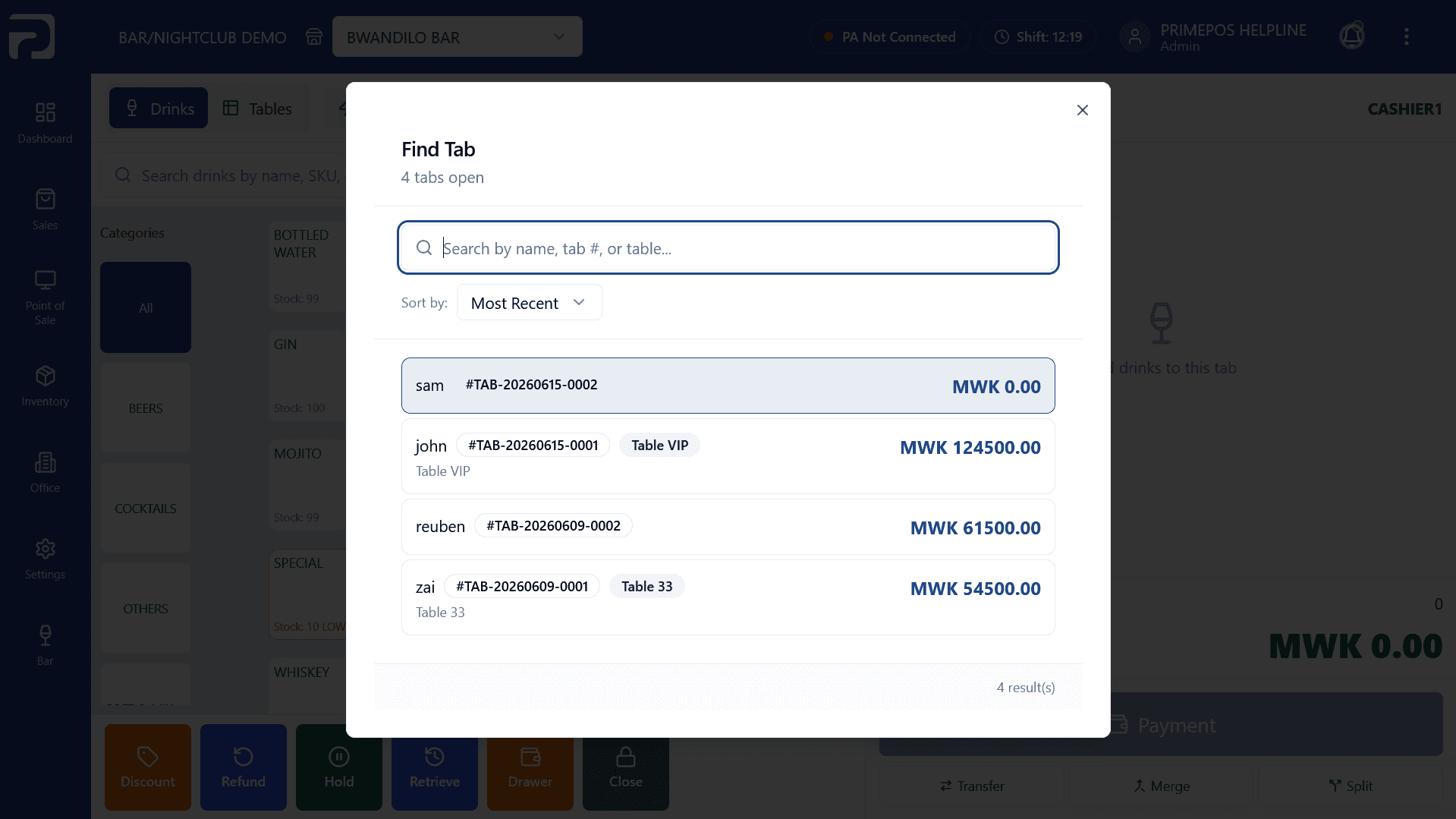Switch to the Drinks tab
The height and width of the screenshot is (819, 1456).
[159, 108]
